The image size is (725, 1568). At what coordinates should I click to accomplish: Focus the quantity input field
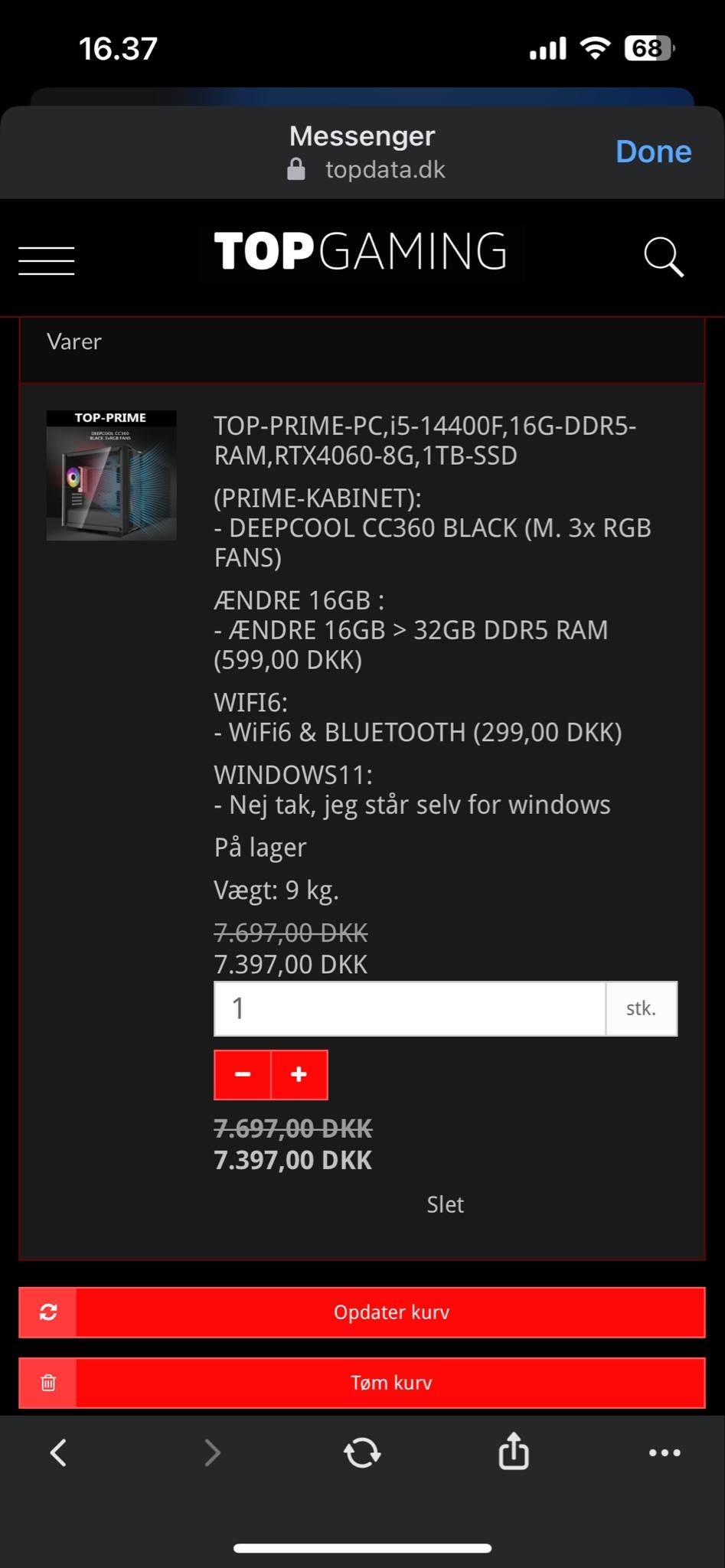click(x=410, y=1008)
